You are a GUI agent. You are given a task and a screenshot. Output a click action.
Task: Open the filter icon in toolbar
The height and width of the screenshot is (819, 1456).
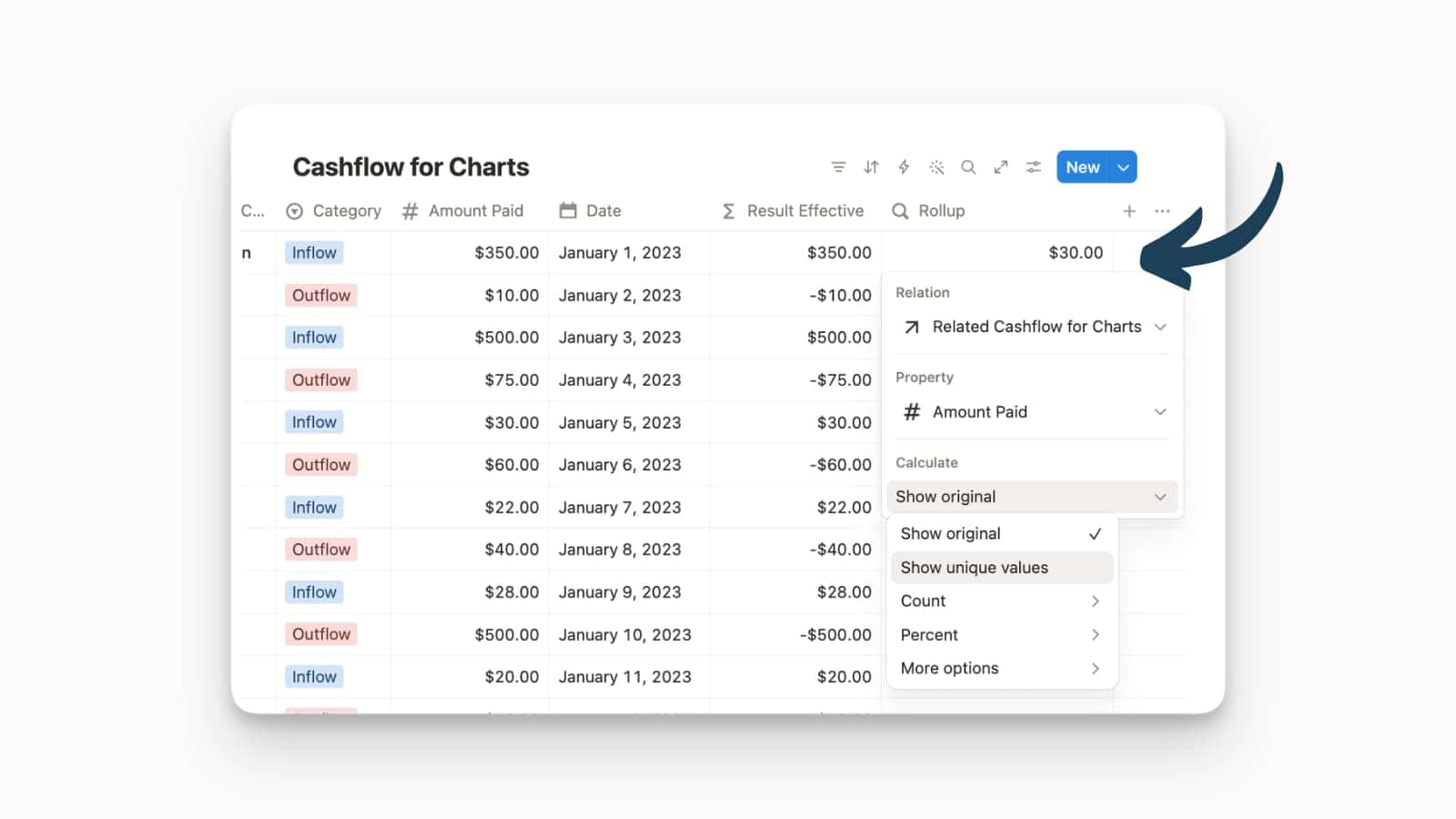(x=838, y=167)
